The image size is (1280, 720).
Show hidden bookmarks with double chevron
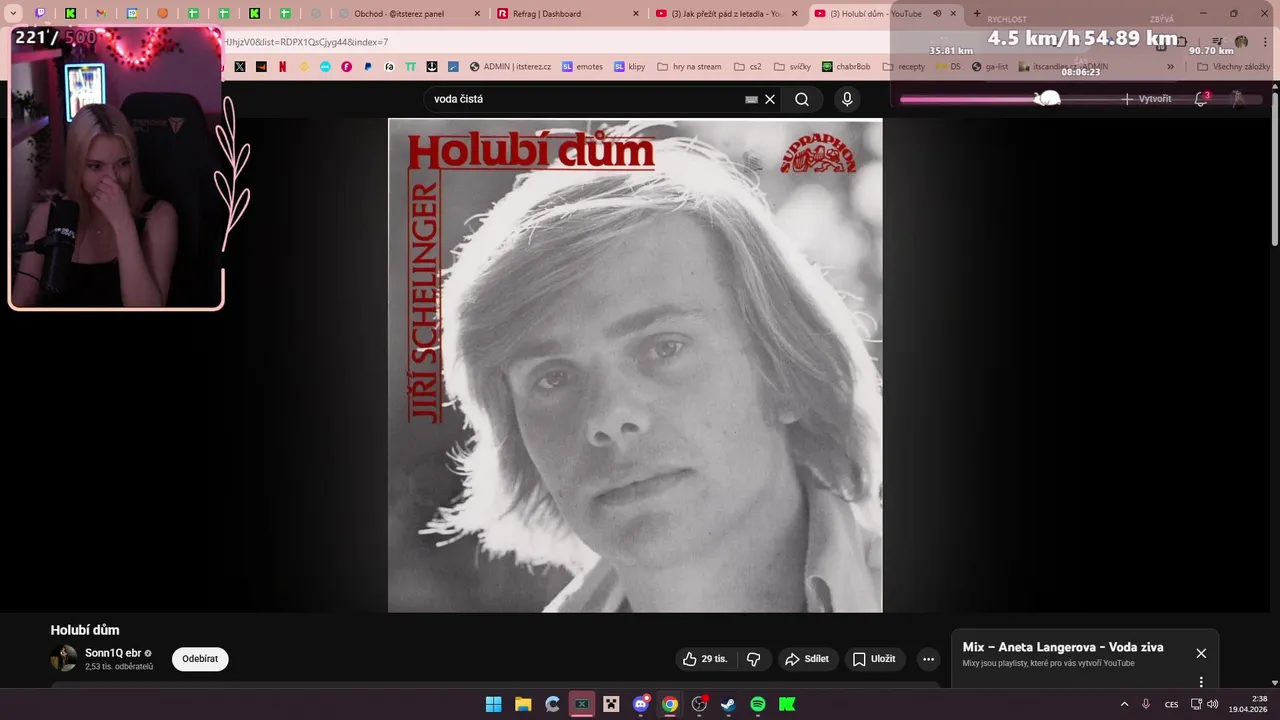(1170, 67)
